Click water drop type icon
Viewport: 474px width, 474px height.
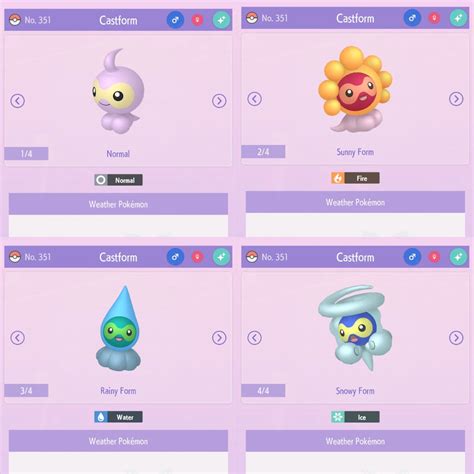[101, 417]
